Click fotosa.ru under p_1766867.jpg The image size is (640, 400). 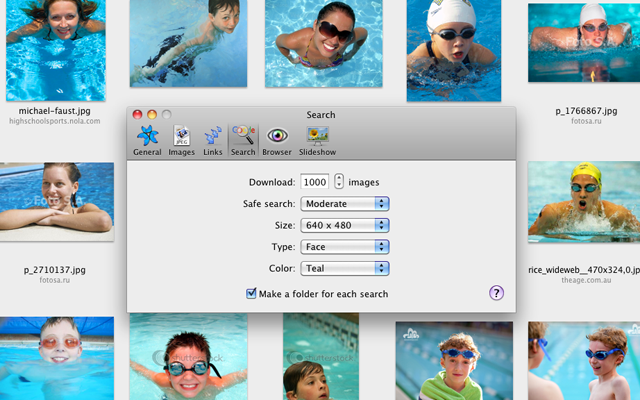tap(586, 121)
